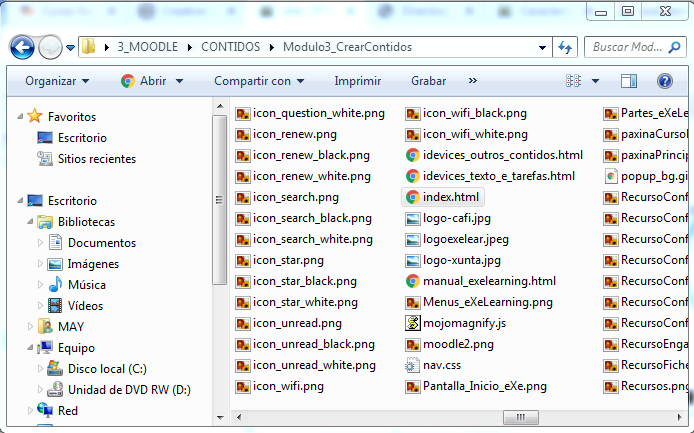694x433 pixels.
Task: Open the Organizar dropdown menu
Action: pos(57,81)
